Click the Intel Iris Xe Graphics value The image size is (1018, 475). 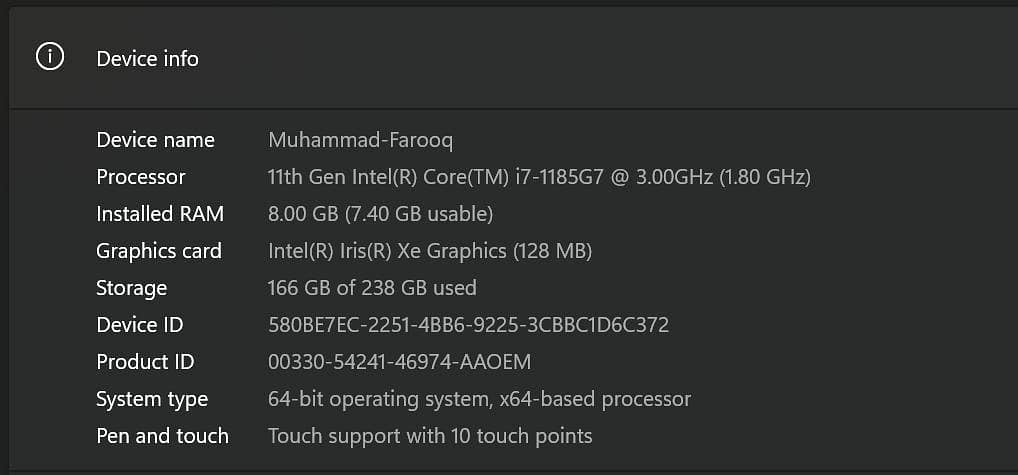pos(430,251)
